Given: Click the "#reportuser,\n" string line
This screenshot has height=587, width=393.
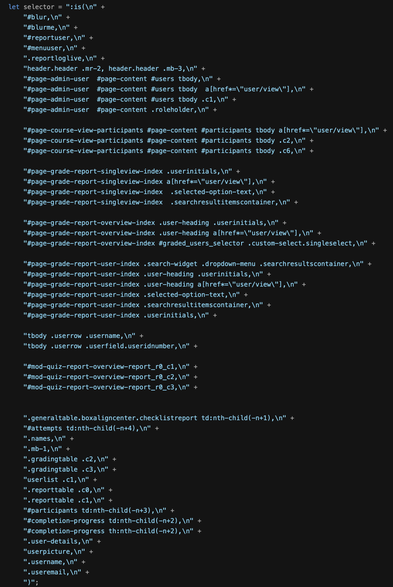Looking at the screenshot, I should pyautogui.click(x=58, y=38).
